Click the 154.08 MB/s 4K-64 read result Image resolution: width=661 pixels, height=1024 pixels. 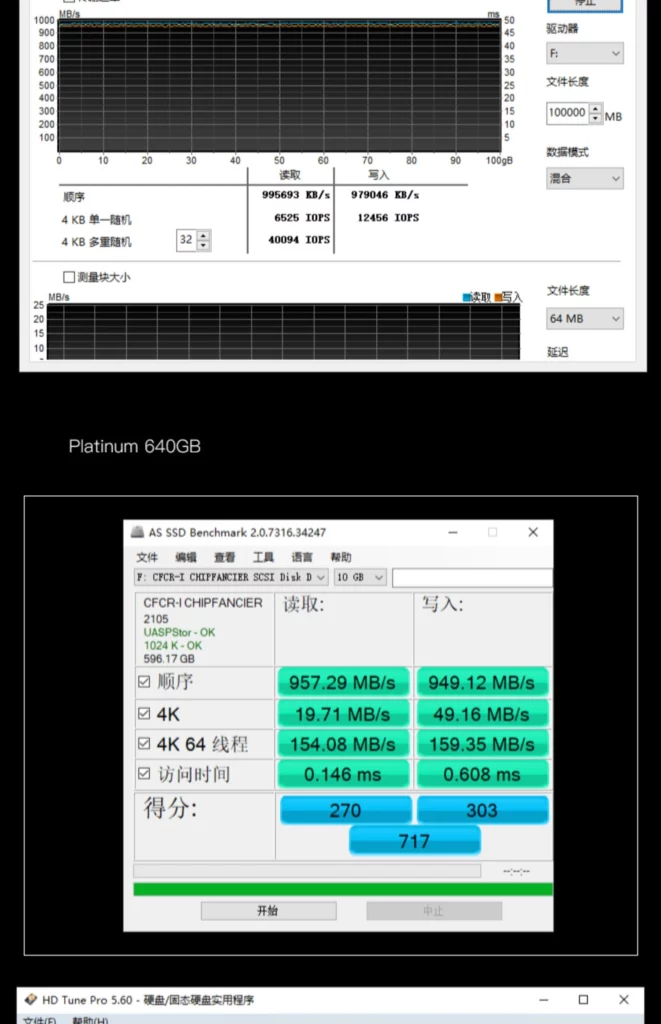(x=343, y=744)
